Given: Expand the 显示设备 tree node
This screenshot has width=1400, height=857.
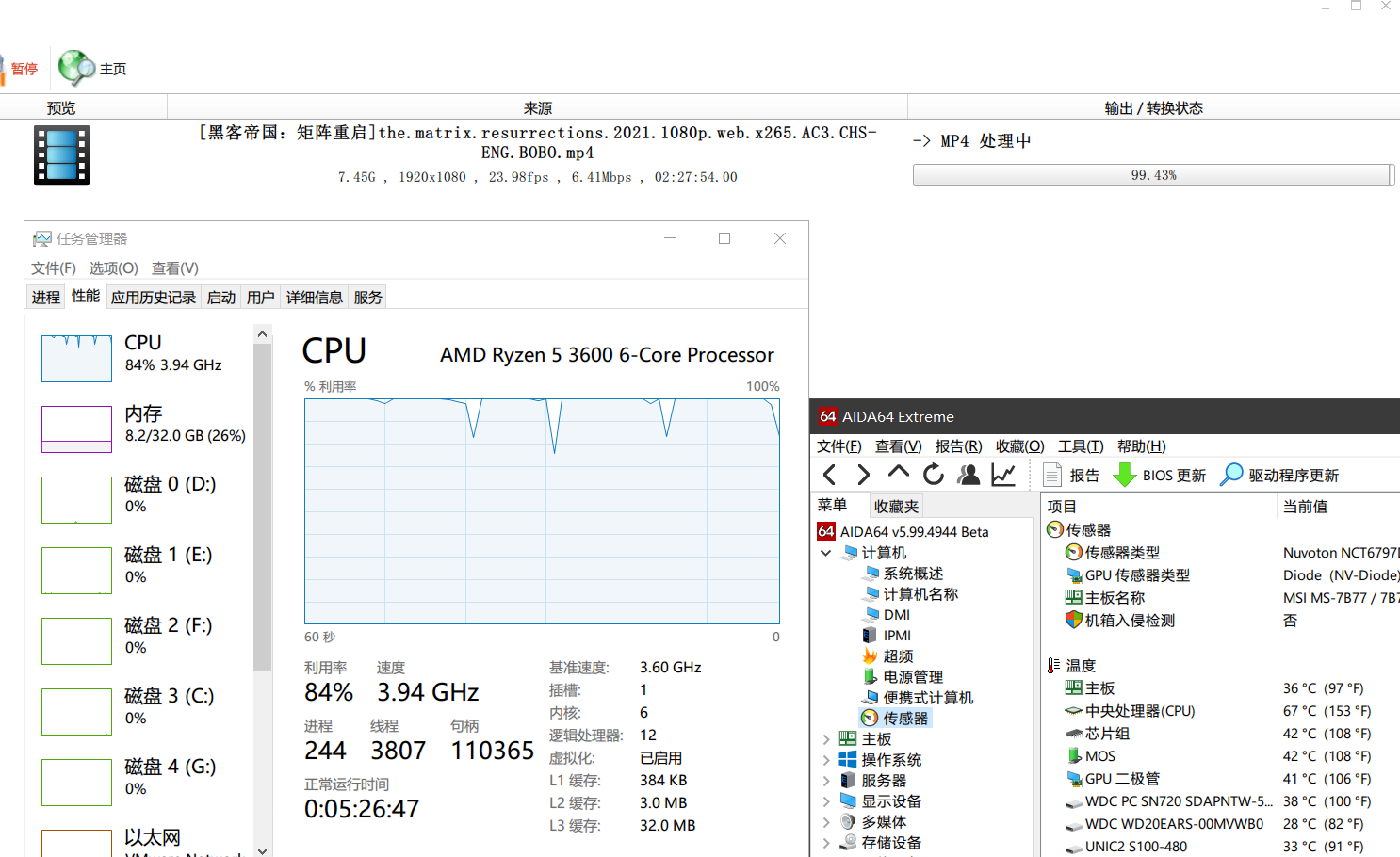Looking at the screenshot, I should pos(826,801).
